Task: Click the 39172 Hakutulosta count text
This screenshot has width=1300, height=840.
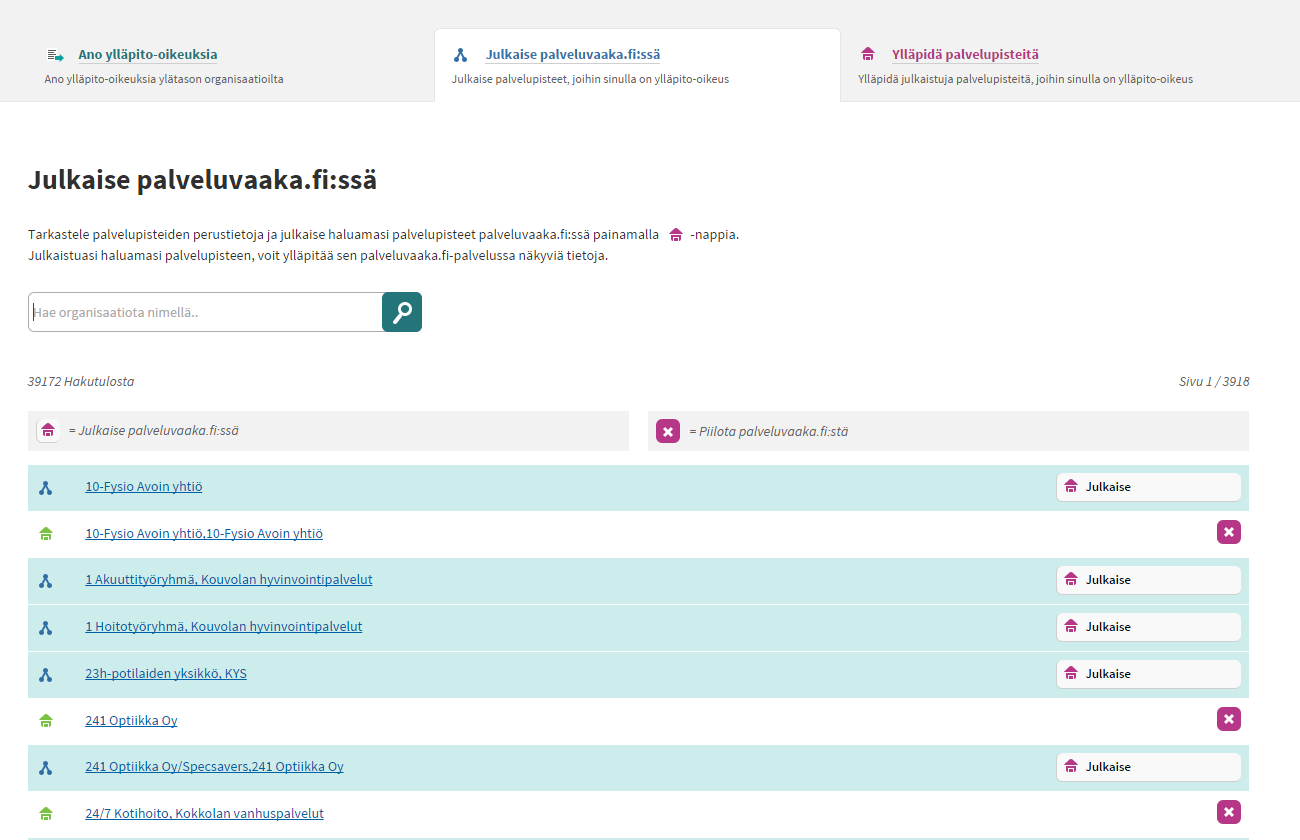Action: tap(81, 382)
